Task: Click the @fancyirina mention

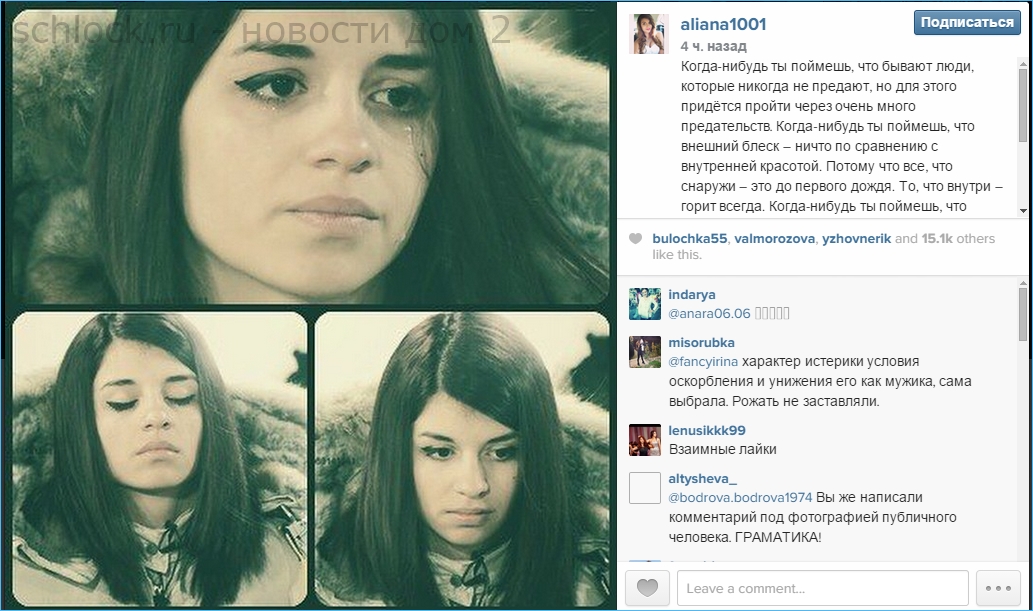Action: click(703, 361)
